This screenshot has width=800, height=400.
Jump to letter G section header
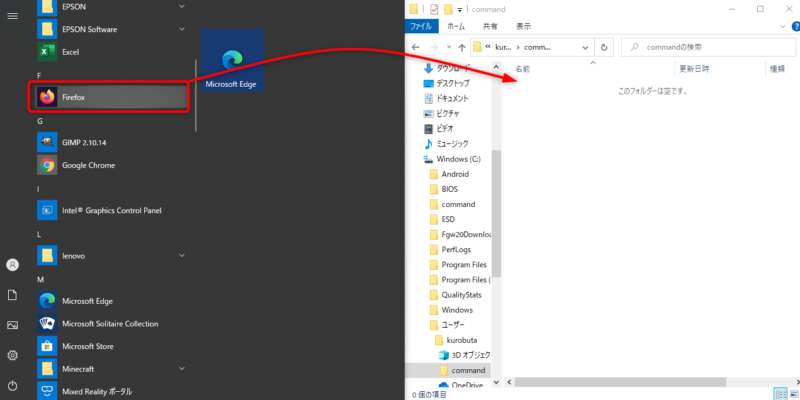(40, 121)
